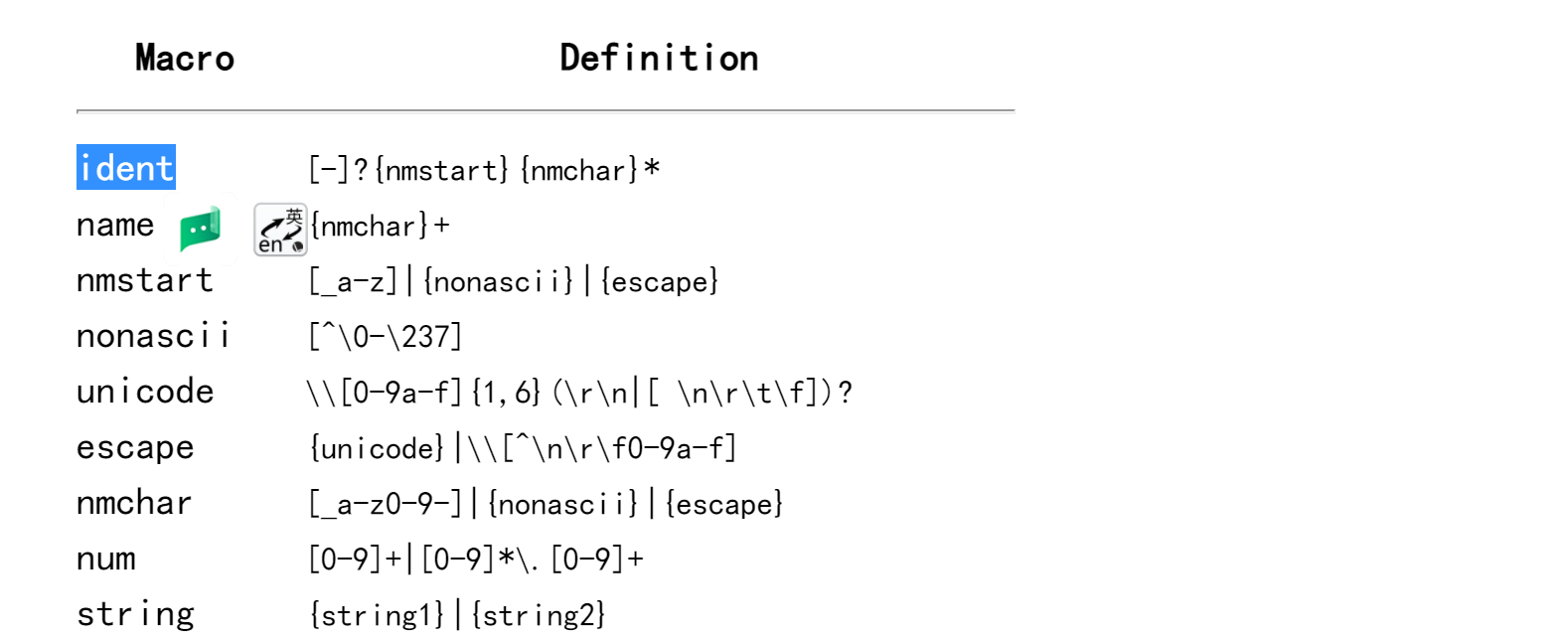Click the num regex definition
This screenshot has width=1568, height=642.
(x=476, y=560)
